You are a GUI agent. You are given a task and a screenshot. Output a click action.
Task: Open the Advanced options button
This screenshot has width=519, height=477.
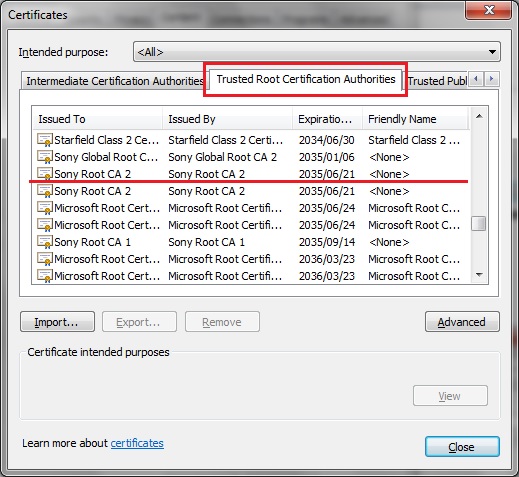tap(462, 322)
